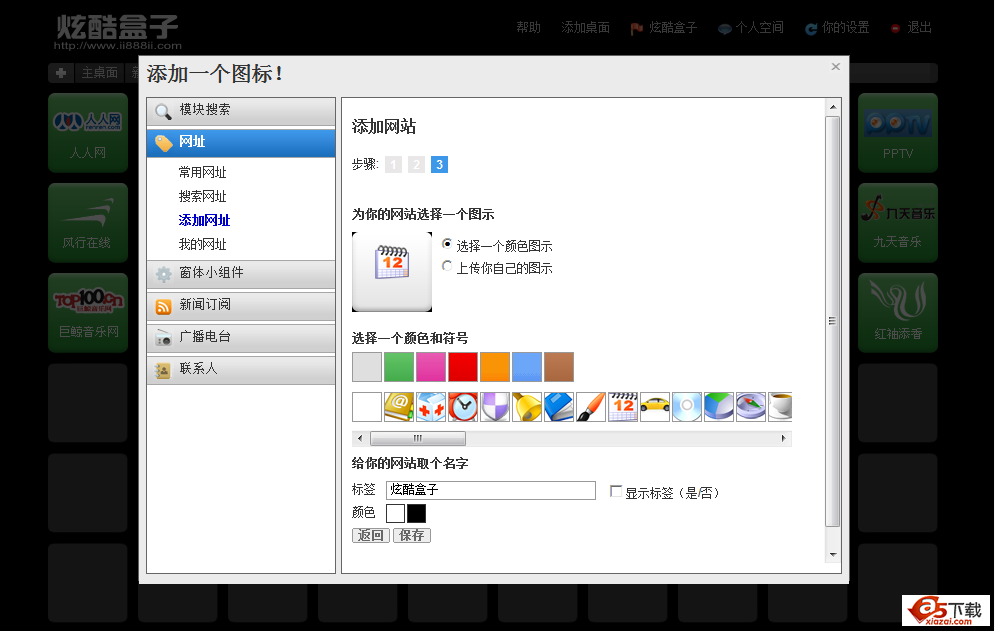Pick the orange background color swatch
The width and height of the screenshot is (995, 631).
coord(495,367)
